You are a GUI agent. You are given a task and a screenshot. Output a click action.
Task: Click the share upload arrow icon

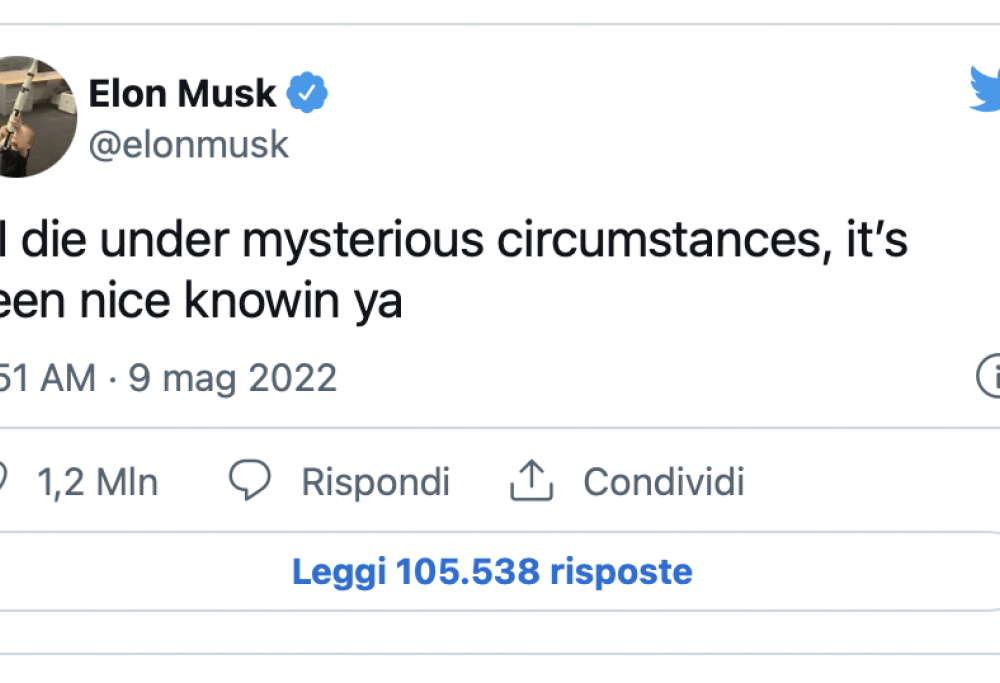(530, 480)
